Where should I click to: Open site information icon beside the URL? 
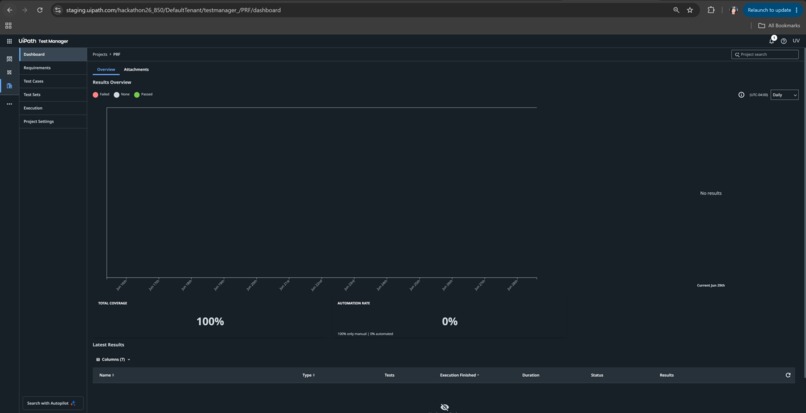(x=58, y=10)
